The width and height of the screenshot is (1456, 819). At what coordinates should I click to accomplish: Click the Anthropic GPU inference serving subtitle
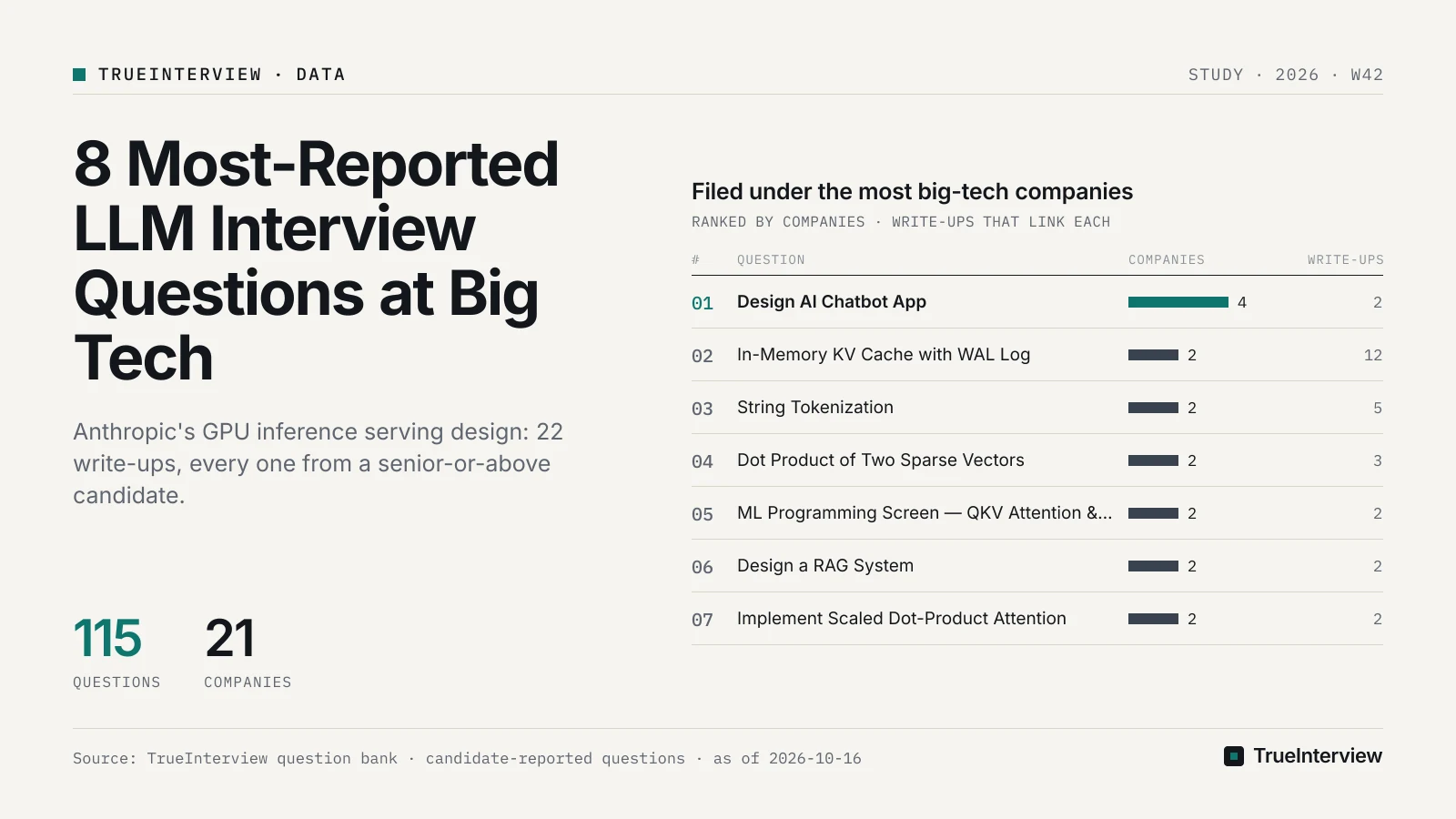pyautogui.click(x=318, y=463)
